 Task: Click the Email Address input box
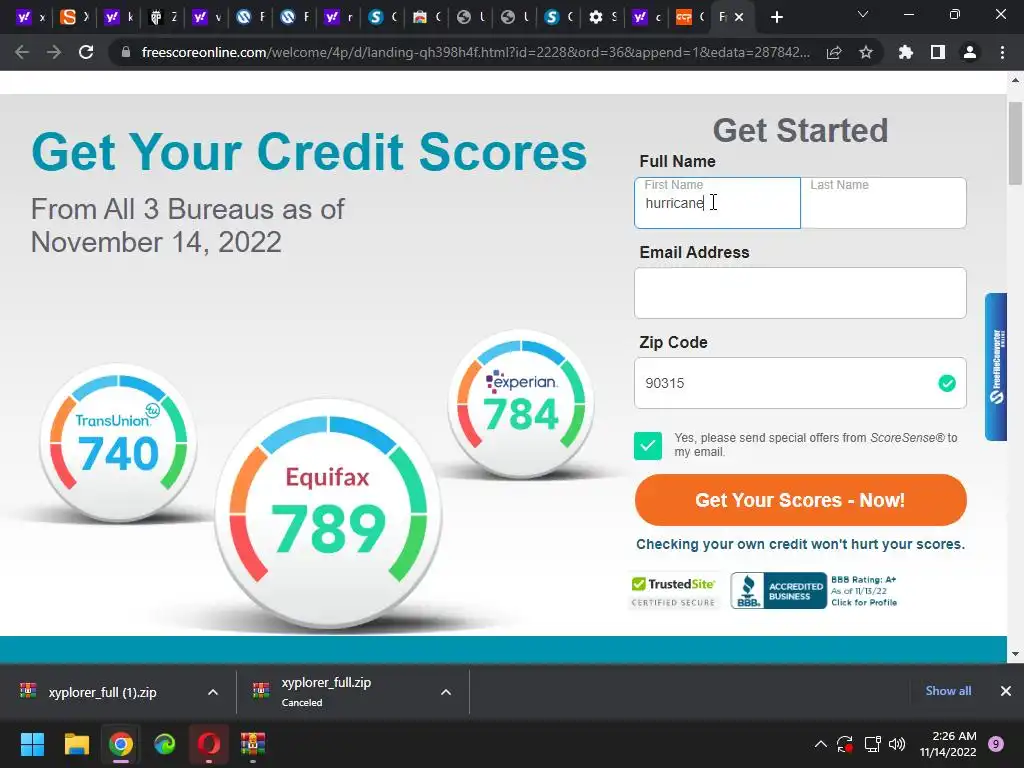[800, 293]
